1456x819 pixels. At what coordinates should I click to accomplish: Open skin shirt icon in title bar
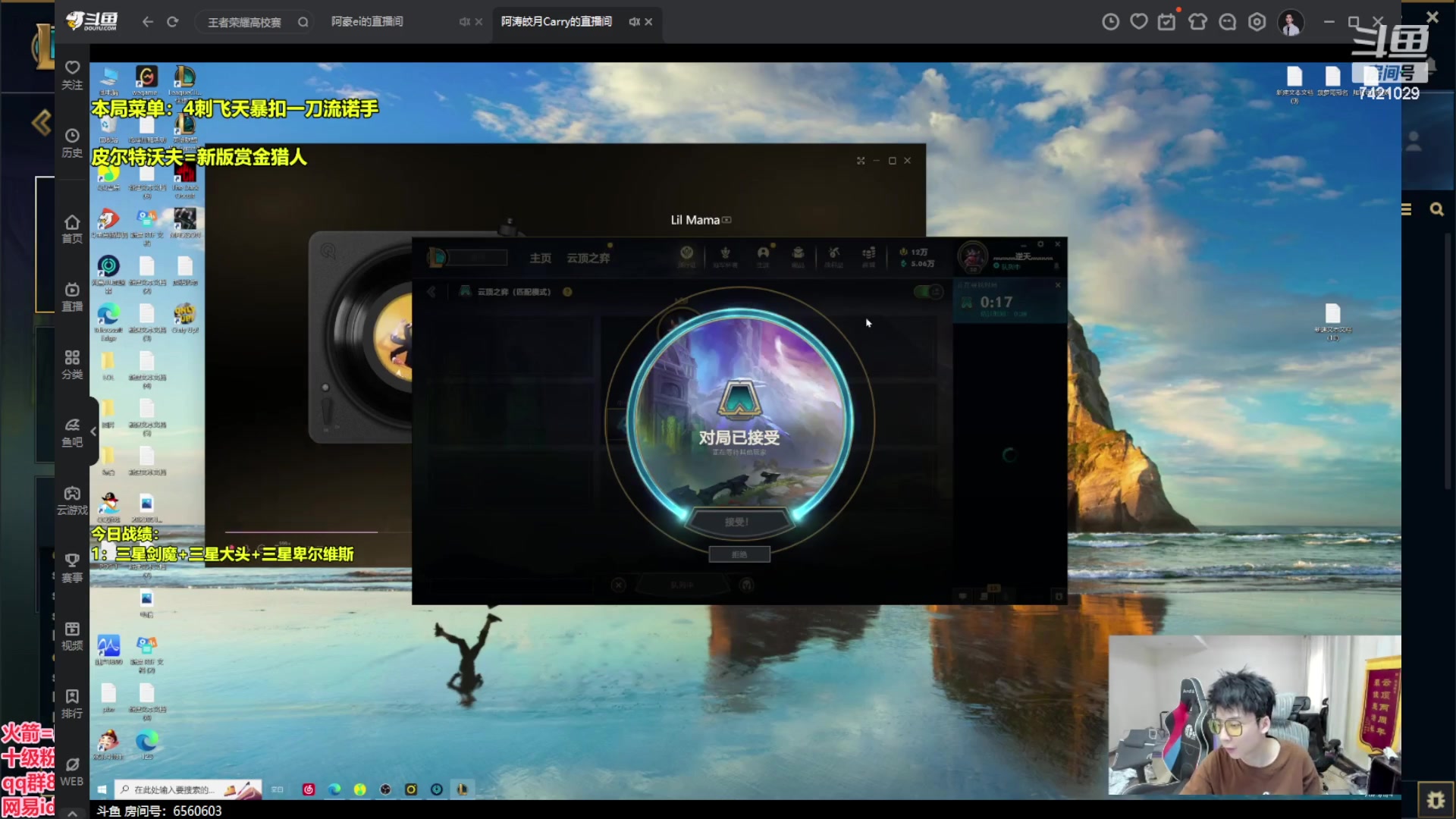click(1197, 22)
